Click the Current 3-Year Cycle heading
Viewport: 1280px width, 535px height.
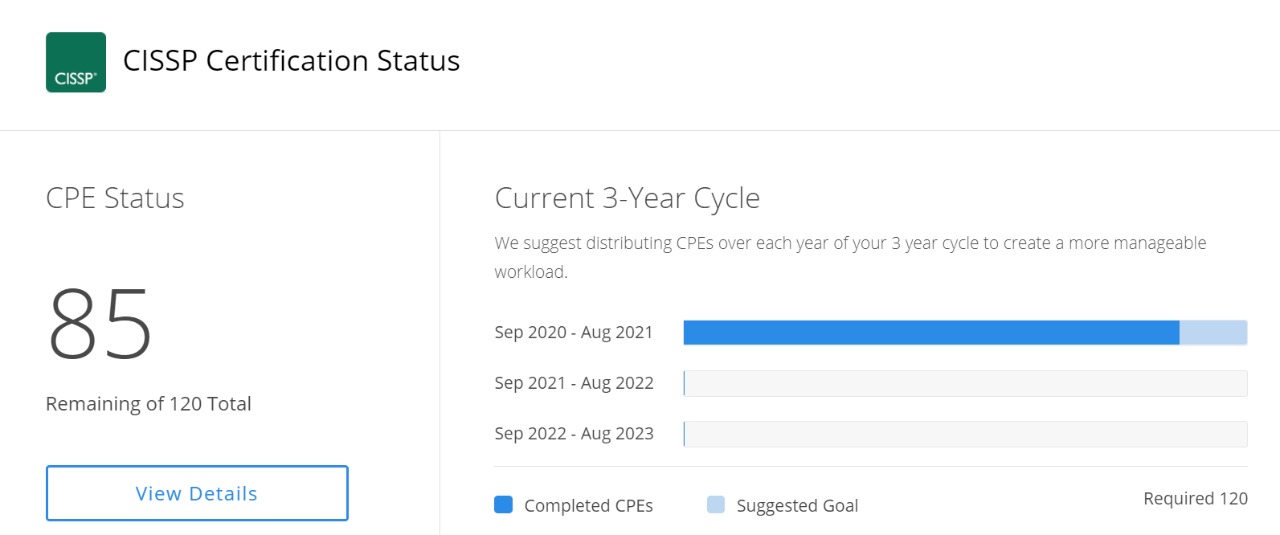pyautogui.click(x=627, y=198)
